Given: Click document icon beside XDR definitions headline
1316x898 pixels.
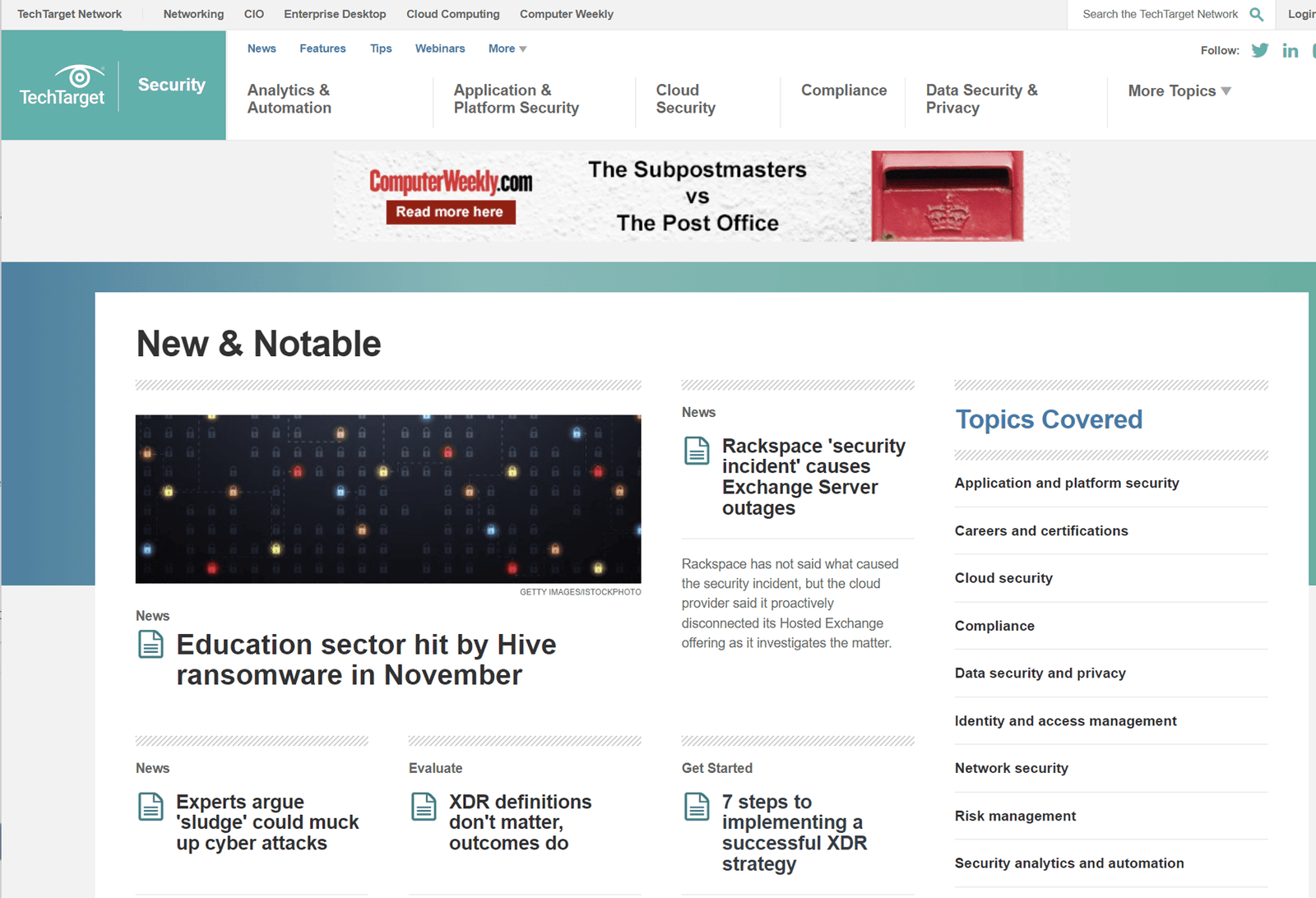Looking at the screenshot, I should (x=424, y=807).
